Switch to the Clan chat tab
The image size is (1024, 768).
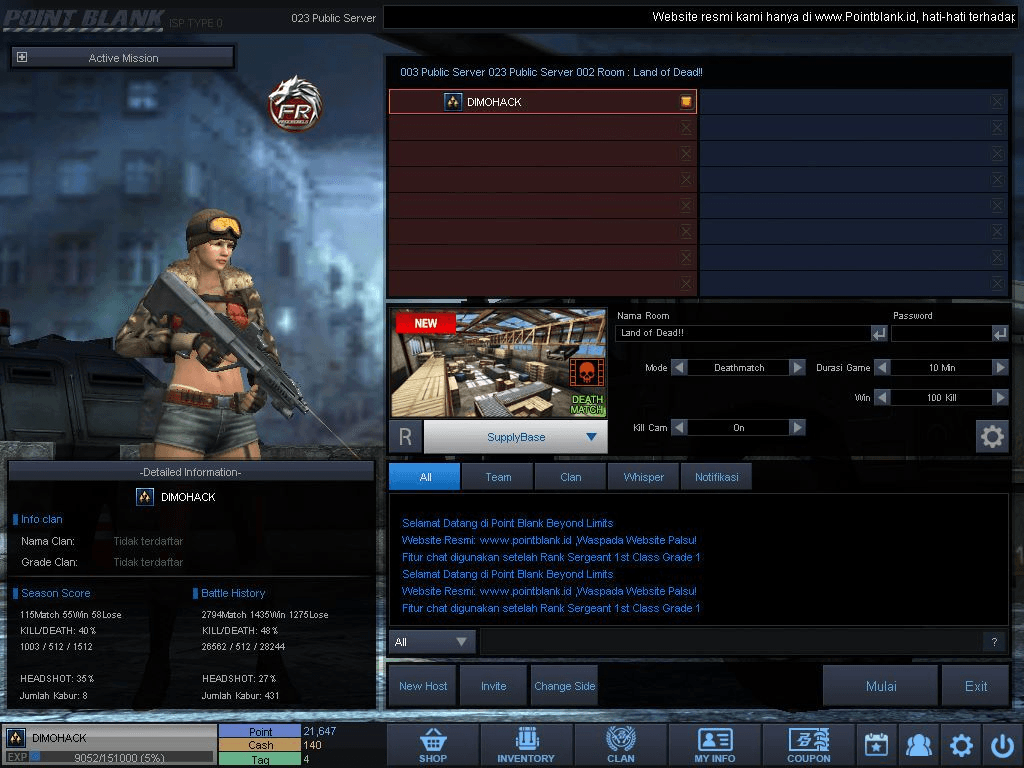click(x=570, y=477)
